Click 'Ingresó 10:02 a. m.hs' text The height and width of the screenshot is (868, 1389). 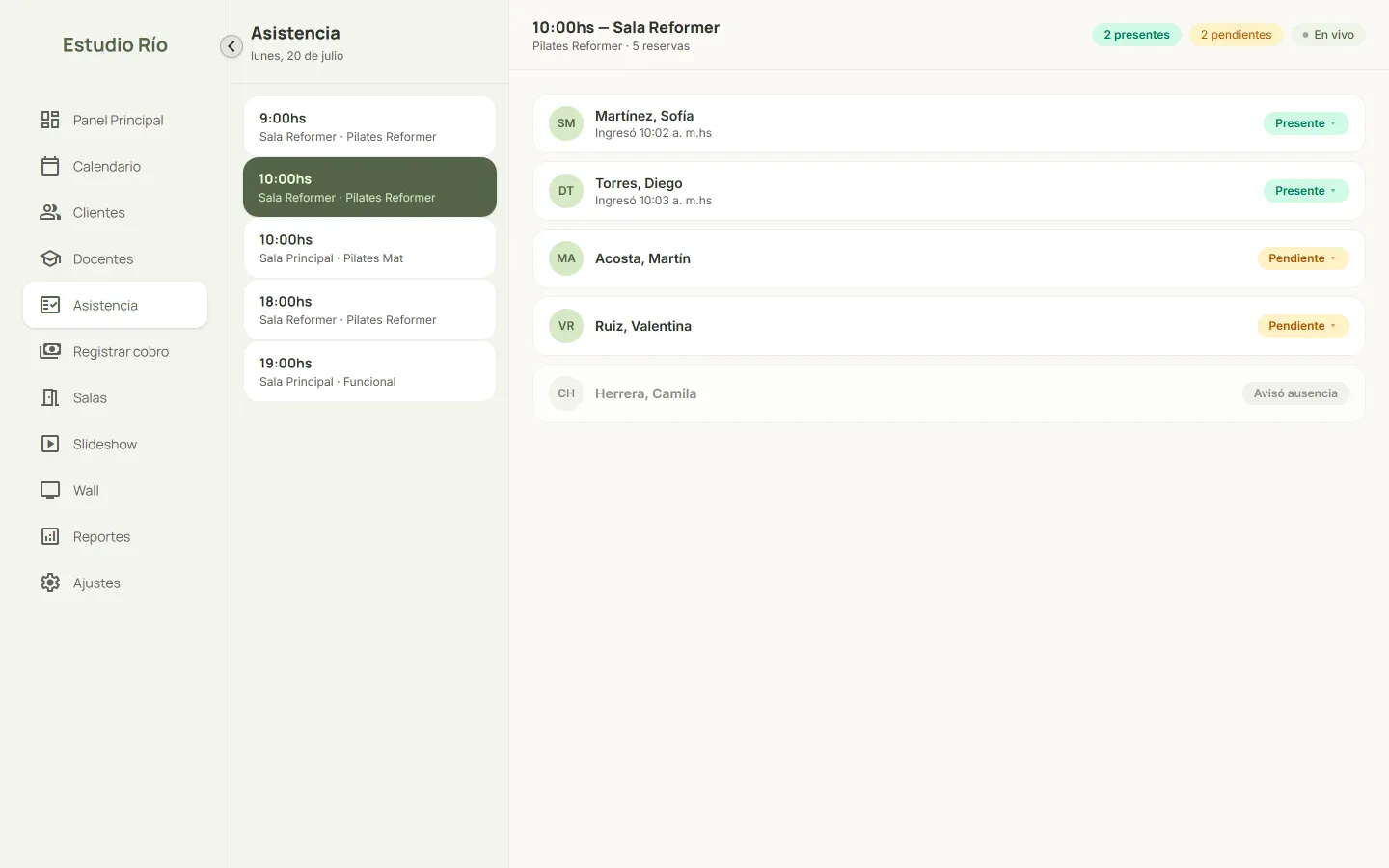[x=653, y=133]
